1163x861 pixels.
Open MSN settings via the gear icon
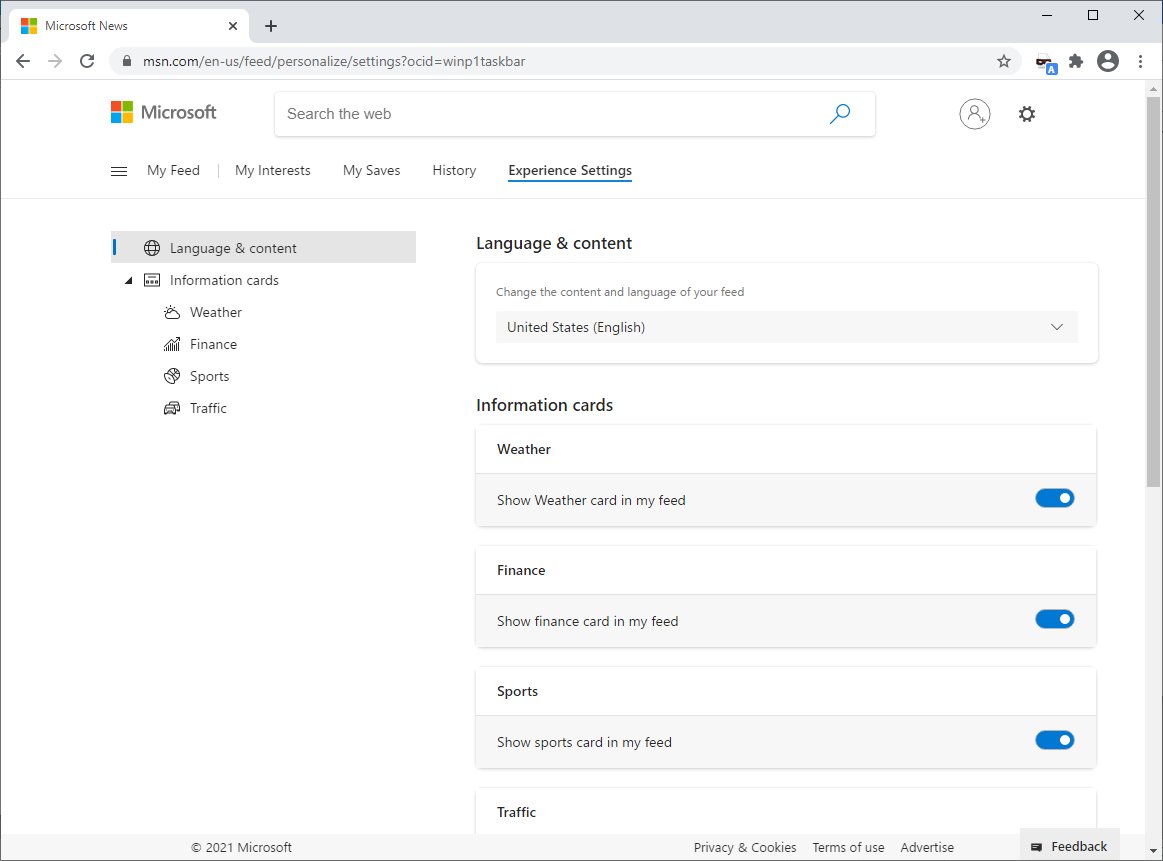coord(1027,113)
